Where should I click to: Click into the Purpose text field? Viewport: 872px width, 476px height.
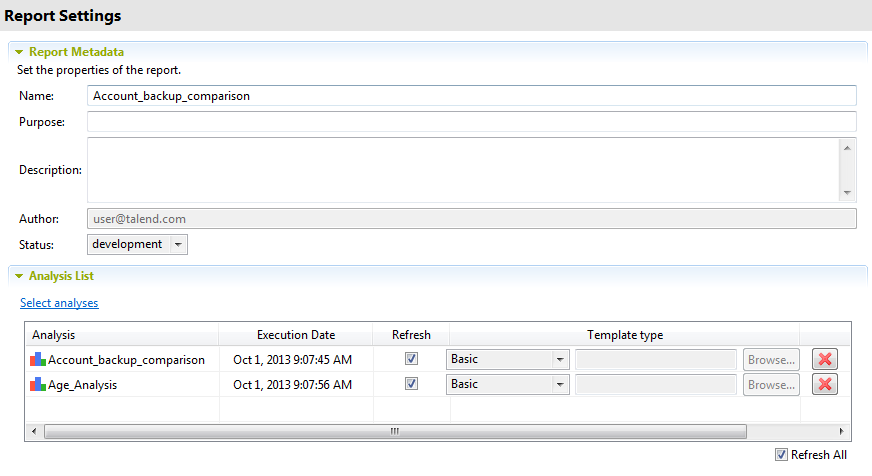(x=471, y=122)
